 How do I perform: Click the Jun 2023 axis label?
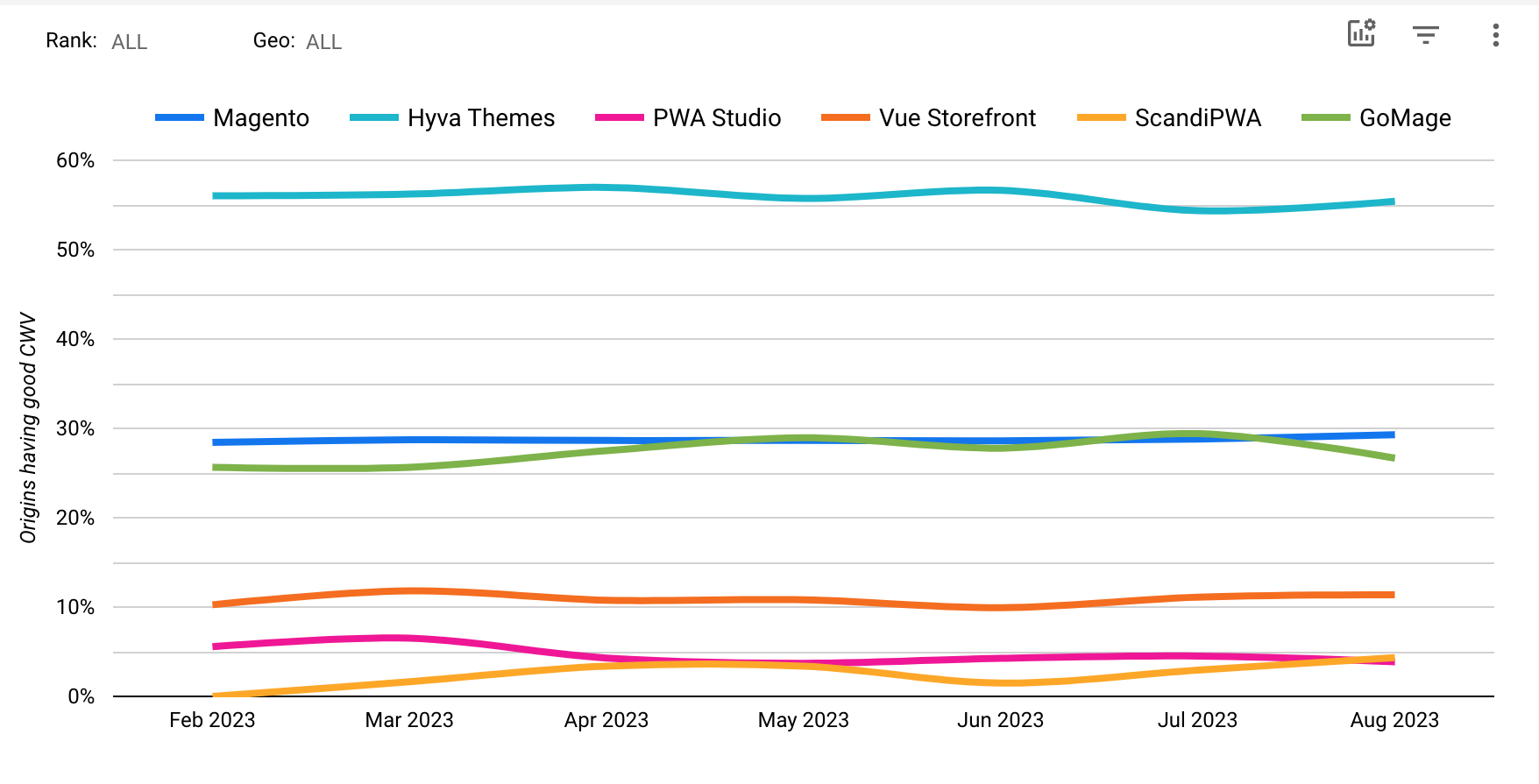(1001, 720)
